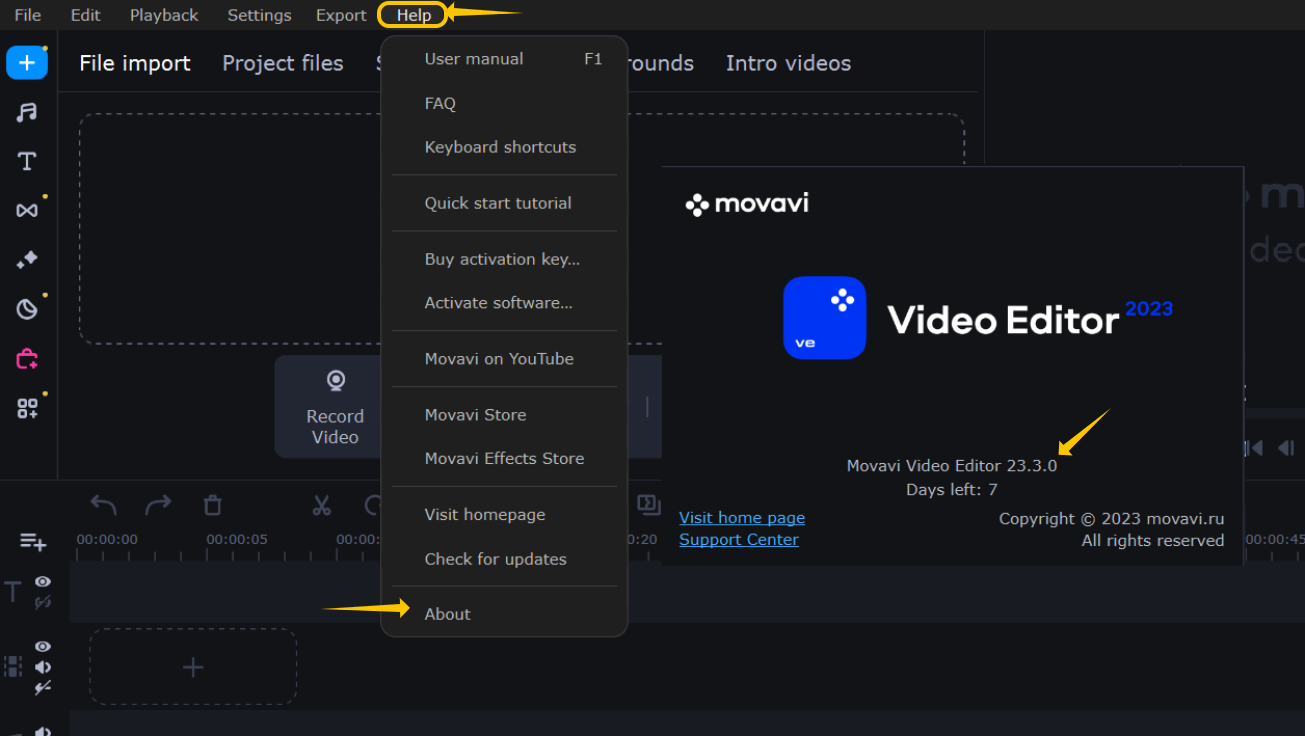Open the Export menu

[x=341, y=15]
